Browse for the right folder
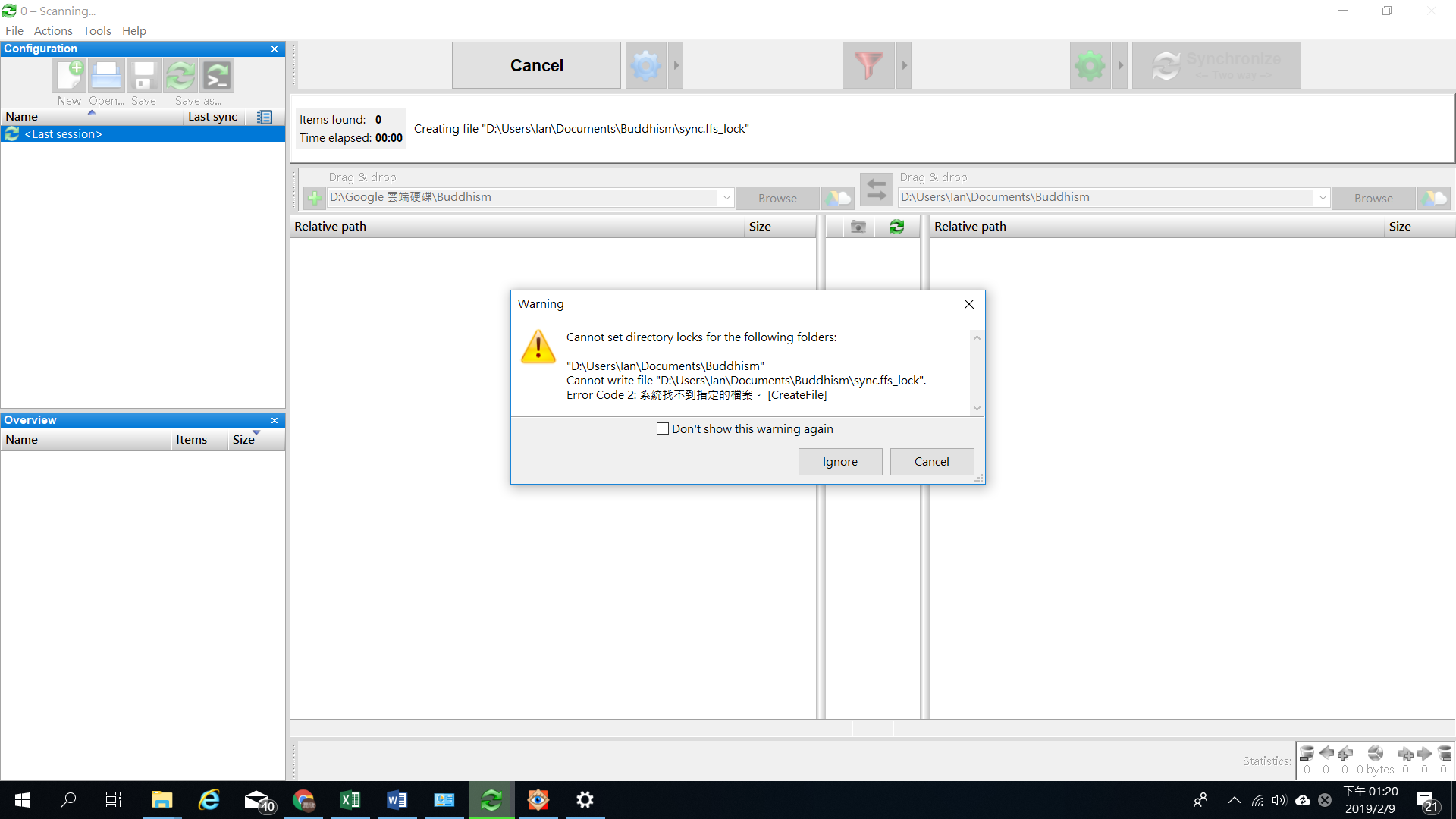The height and width of the screenshot is (819, 1456). [x=1373, y=198]
